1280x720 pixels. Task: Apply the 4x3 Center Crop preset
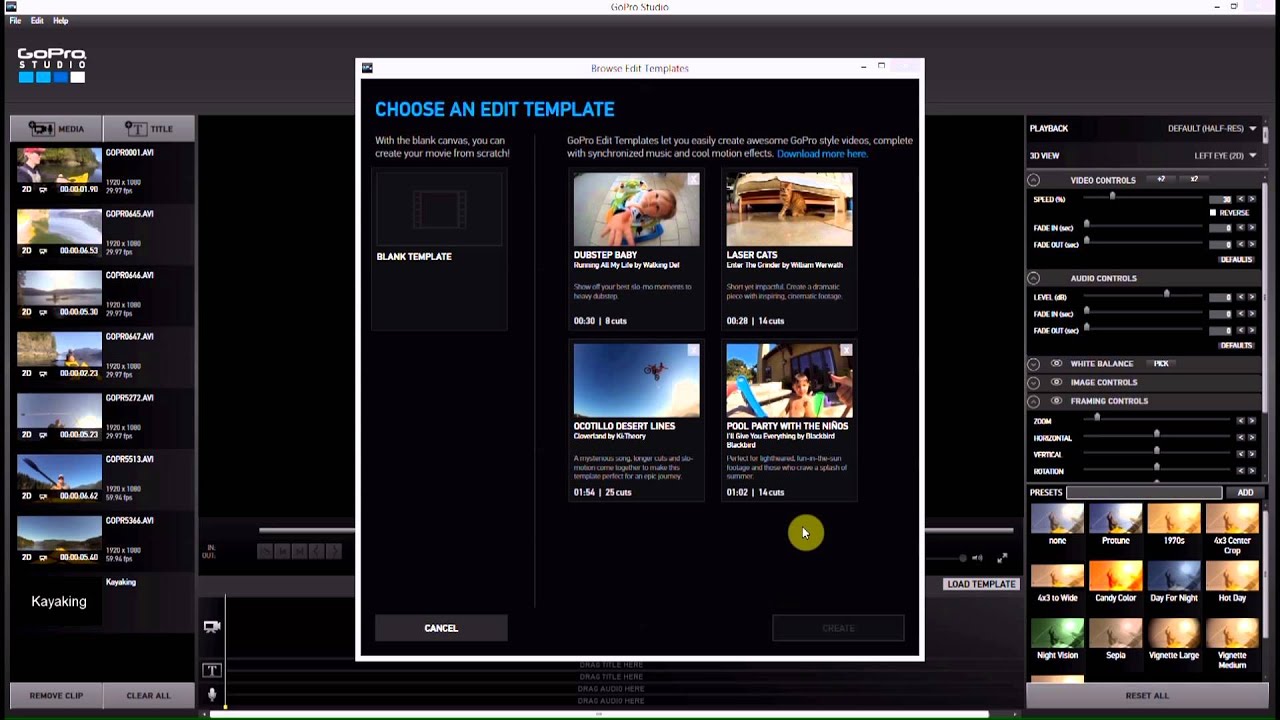[x=1232, y=519]
